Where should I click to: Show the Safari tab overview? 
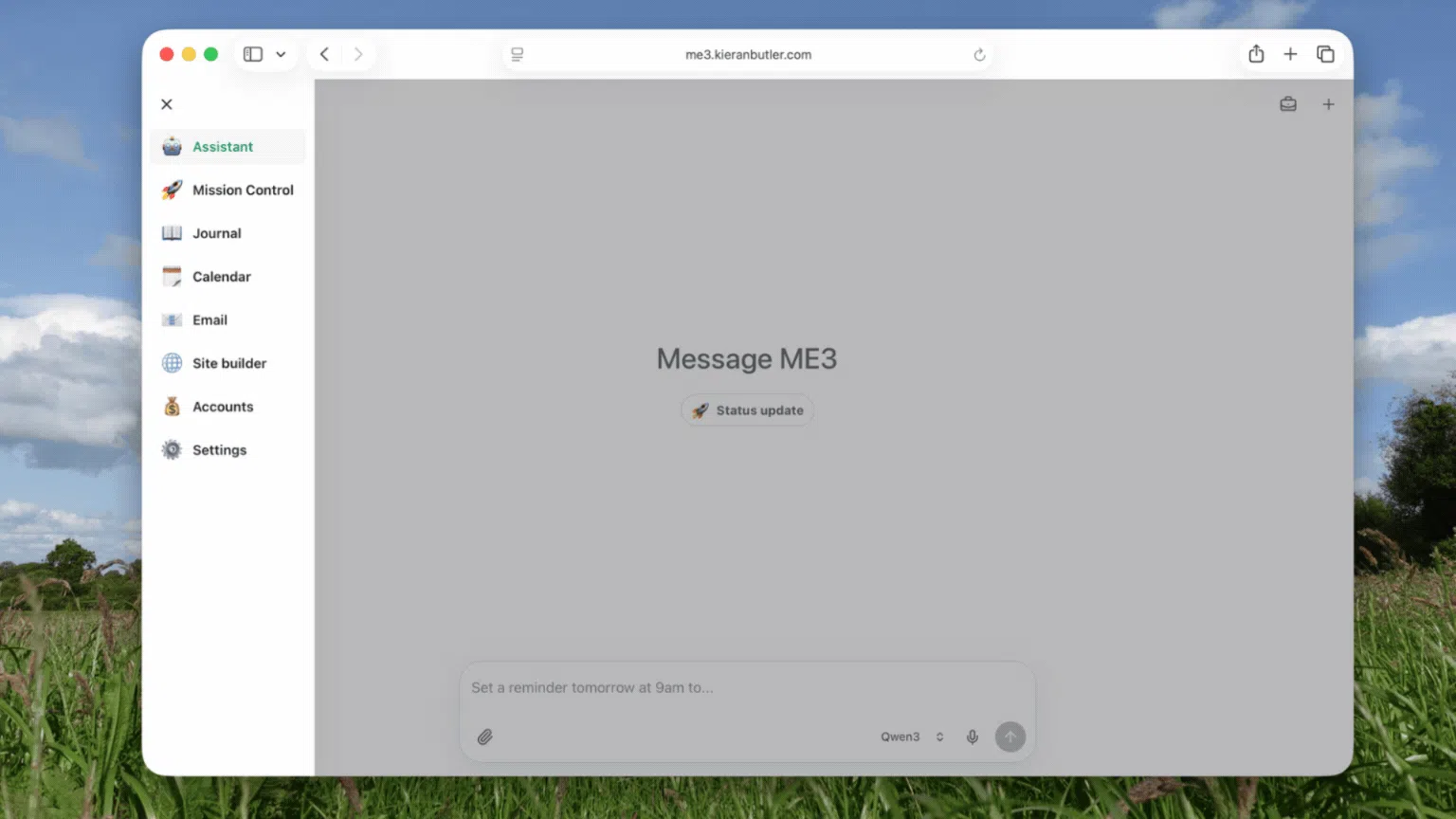click(x=1325, y=54)
